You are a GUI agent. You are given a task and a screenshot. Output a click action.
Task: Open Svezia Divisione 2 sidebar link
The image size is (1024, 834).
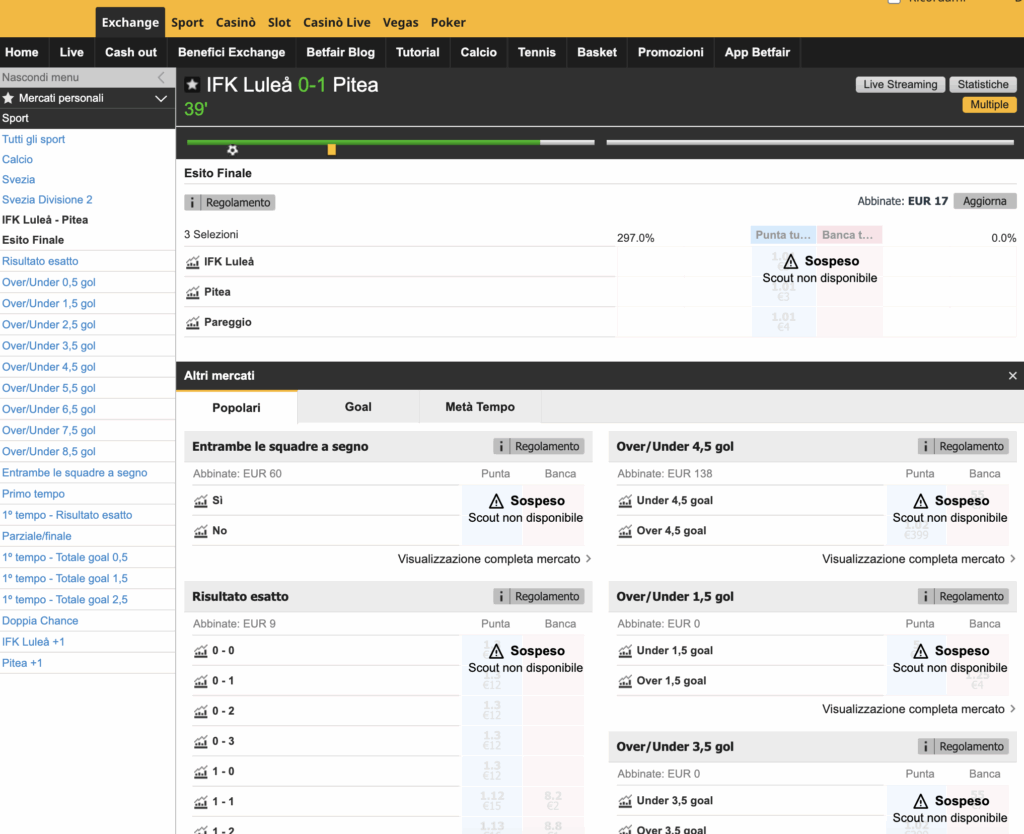[x=47, y=200]
